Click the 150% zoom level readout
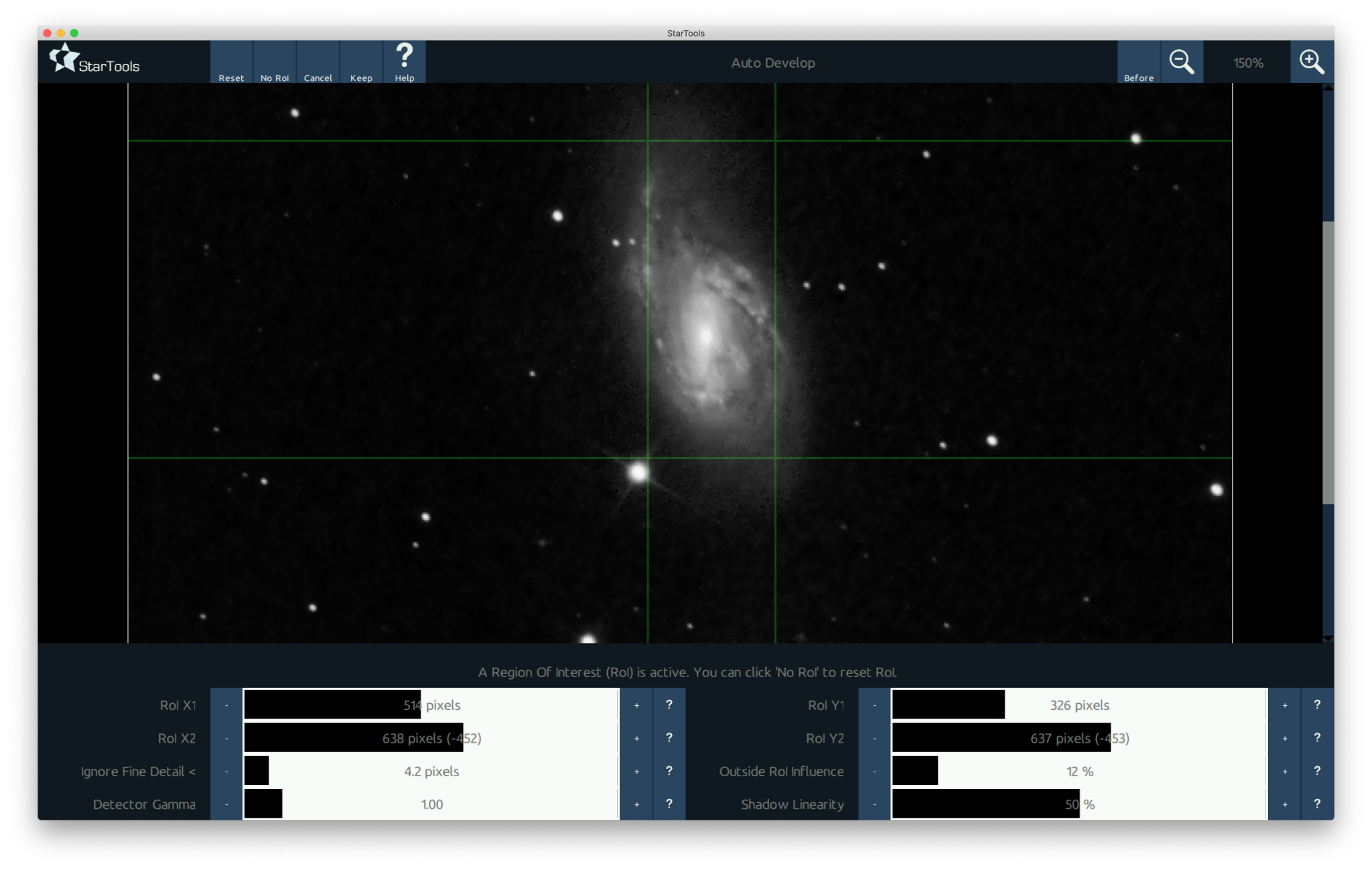 tap(1248, 63)
